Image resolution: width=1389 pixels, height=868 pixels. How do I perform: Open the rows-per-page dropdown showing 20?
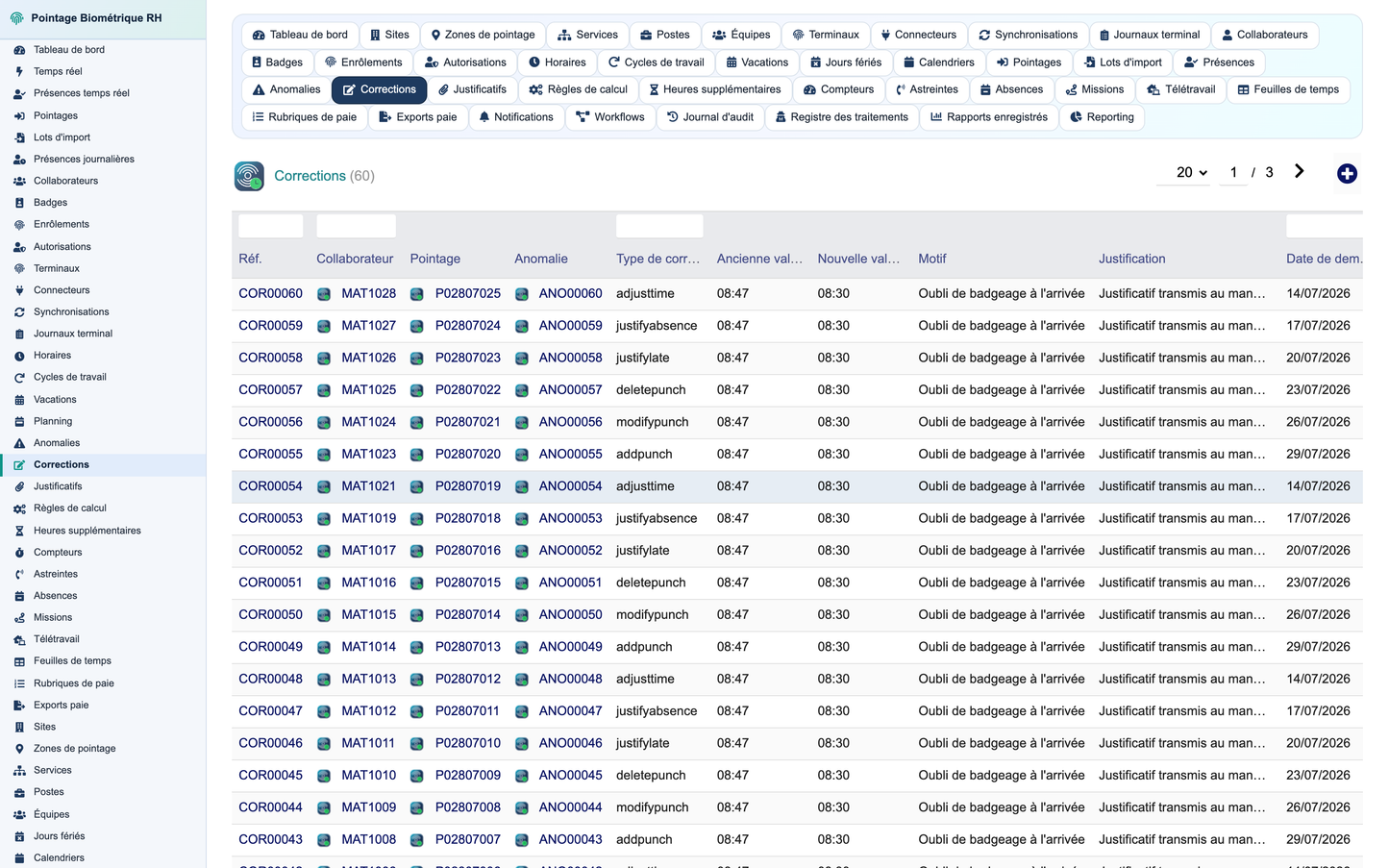click(1191, 172)
